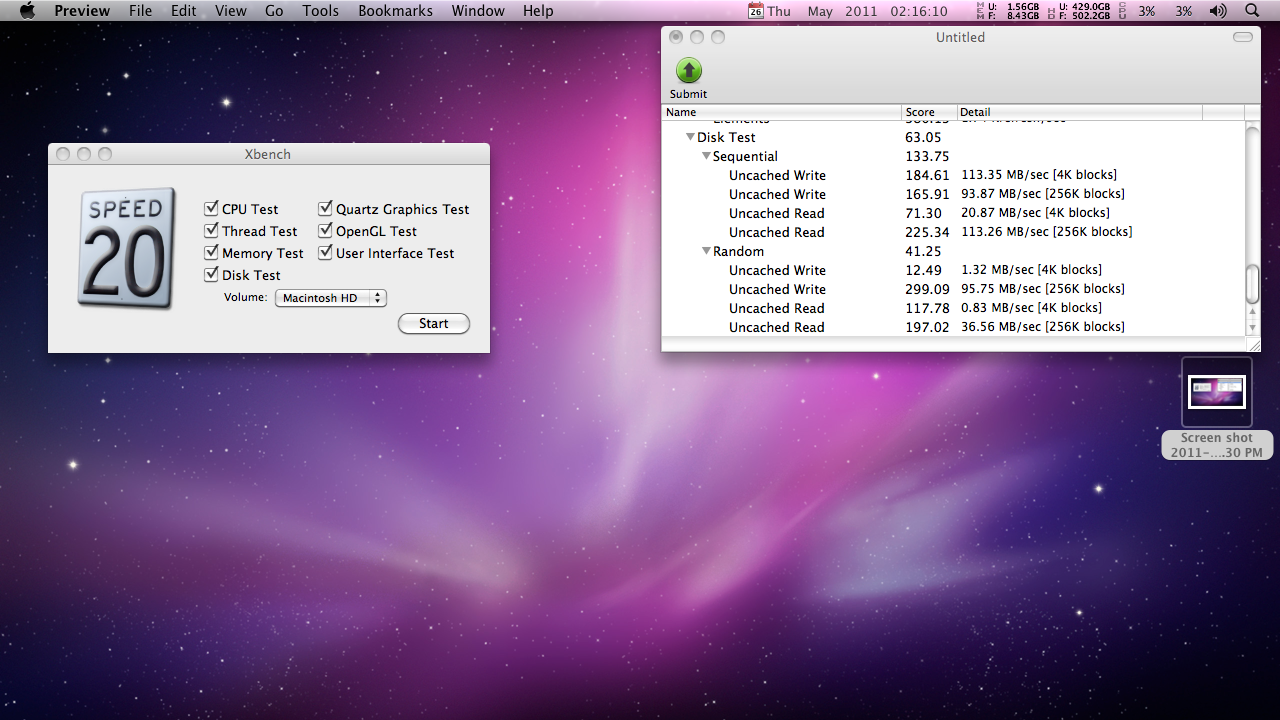Click the scroll up arrow in the results list
The height and width of the screenshot is (720, 1280).
pos(1252,310)
